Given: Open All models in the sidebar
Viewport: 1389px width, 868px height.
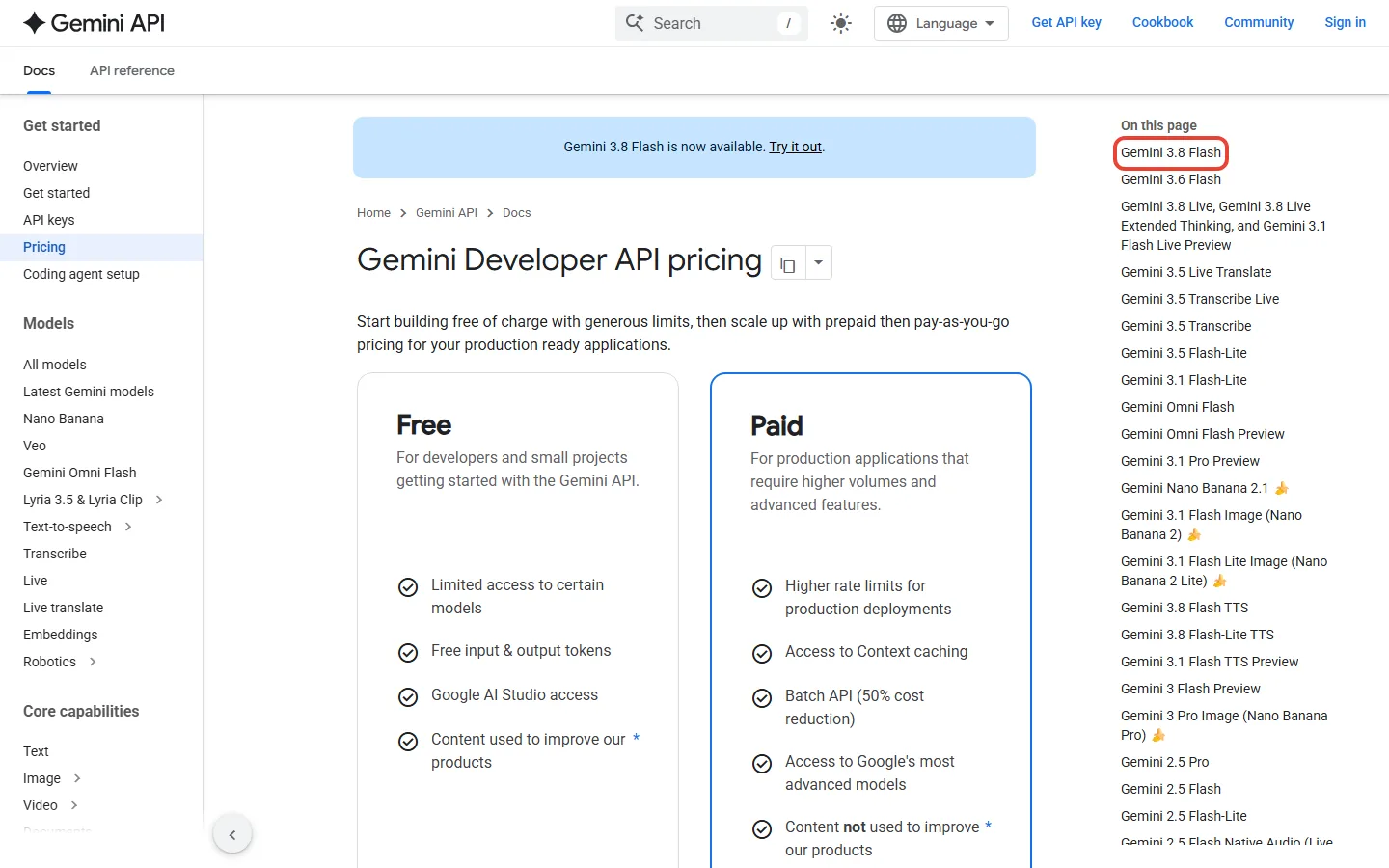Looking at the screenshot, I should (x=55, y=365).
